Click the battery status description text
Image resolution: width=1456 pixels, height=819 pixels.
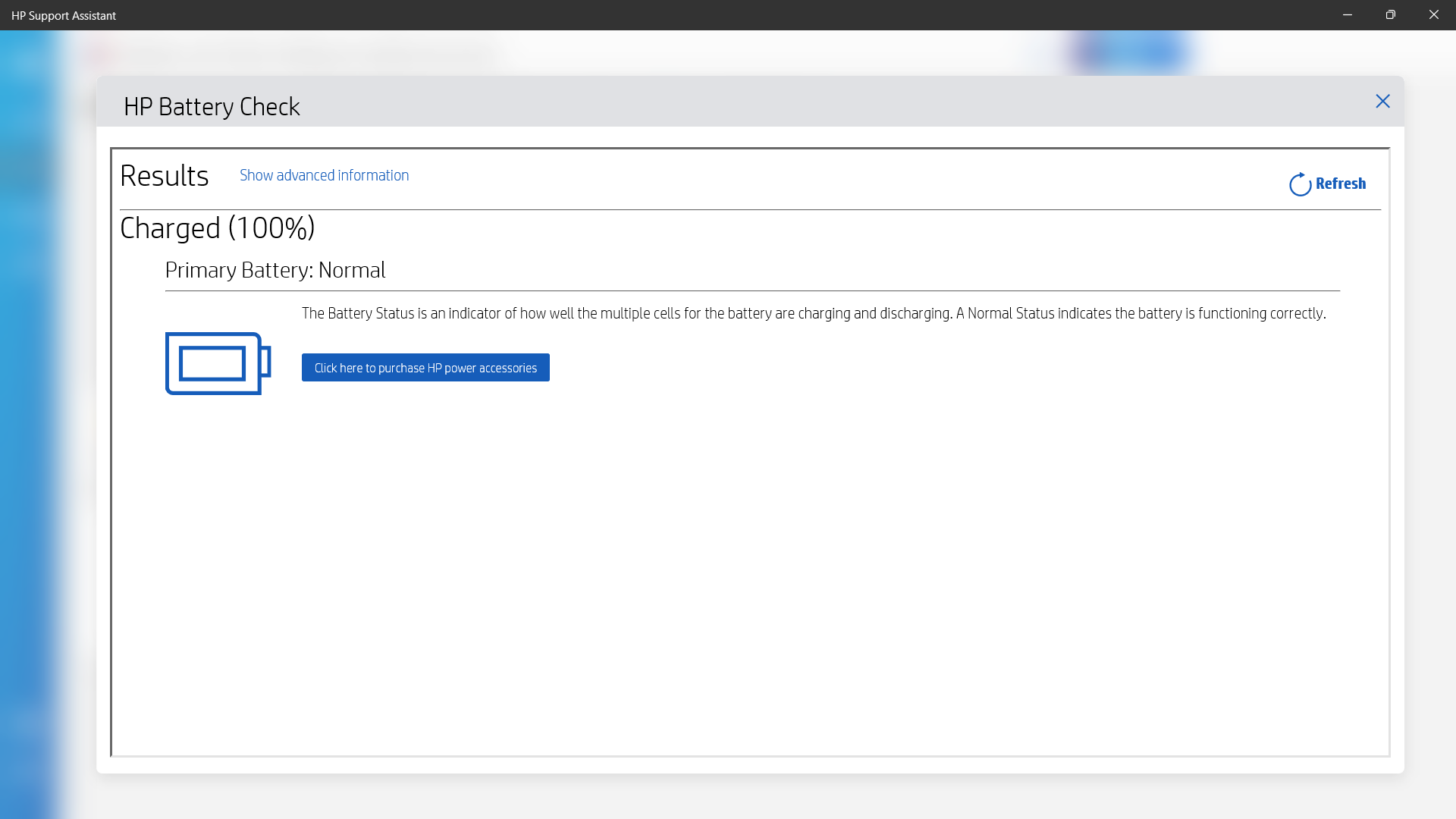click(x=814, y=312)
